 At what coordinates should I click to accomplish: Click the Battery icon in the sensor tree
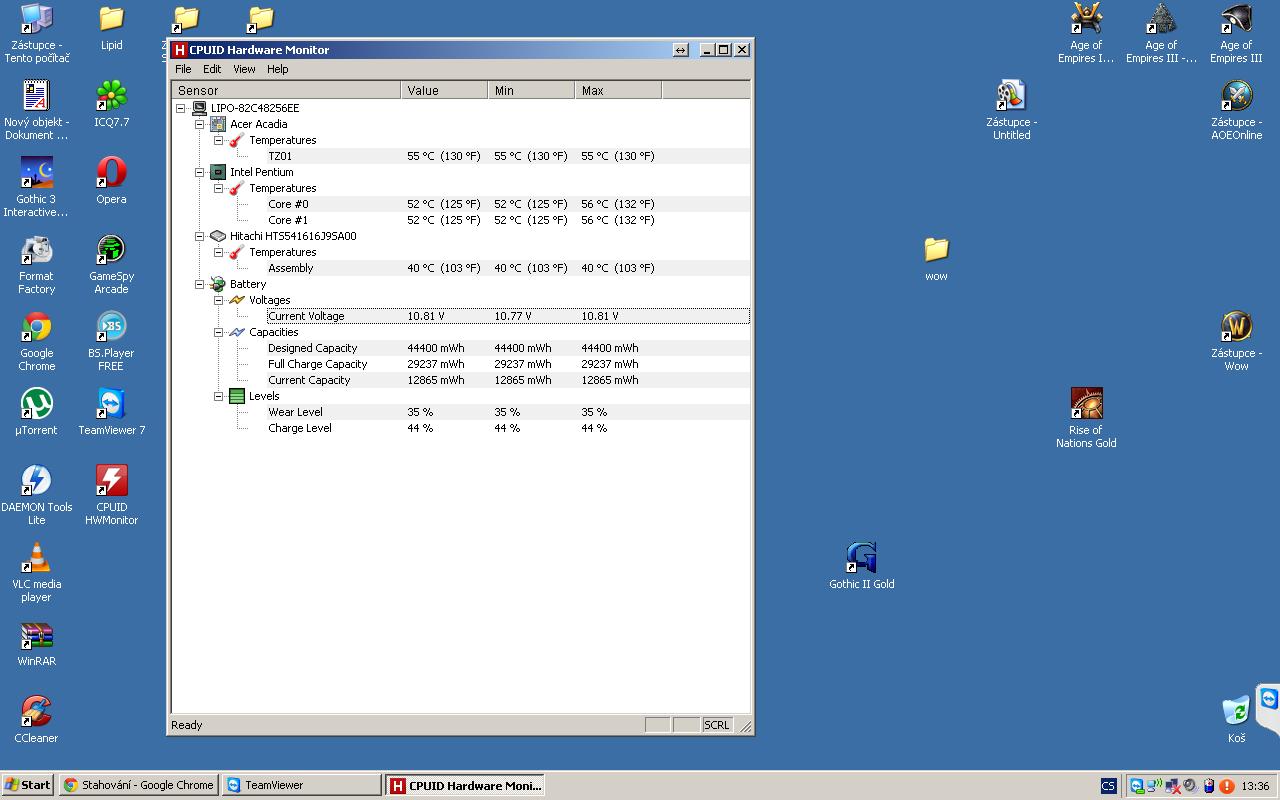(x=218, y=284)
